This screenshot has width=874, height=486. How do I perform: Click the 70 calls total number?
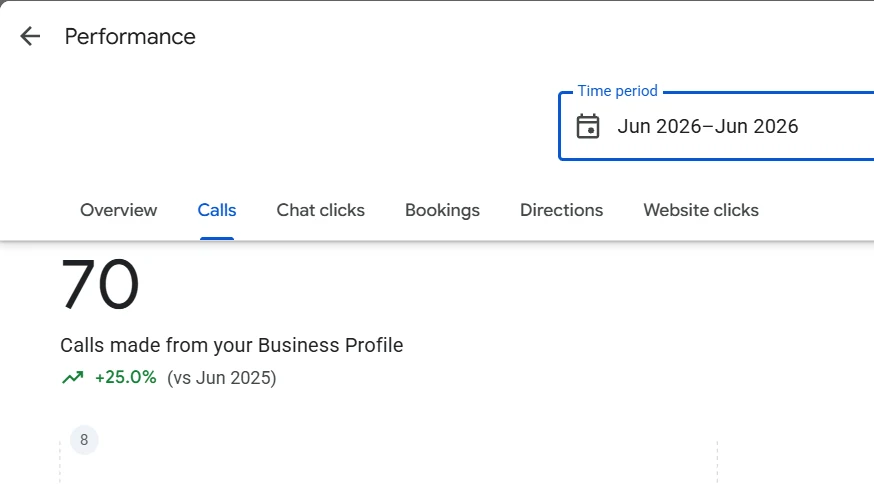click(100, 284)
